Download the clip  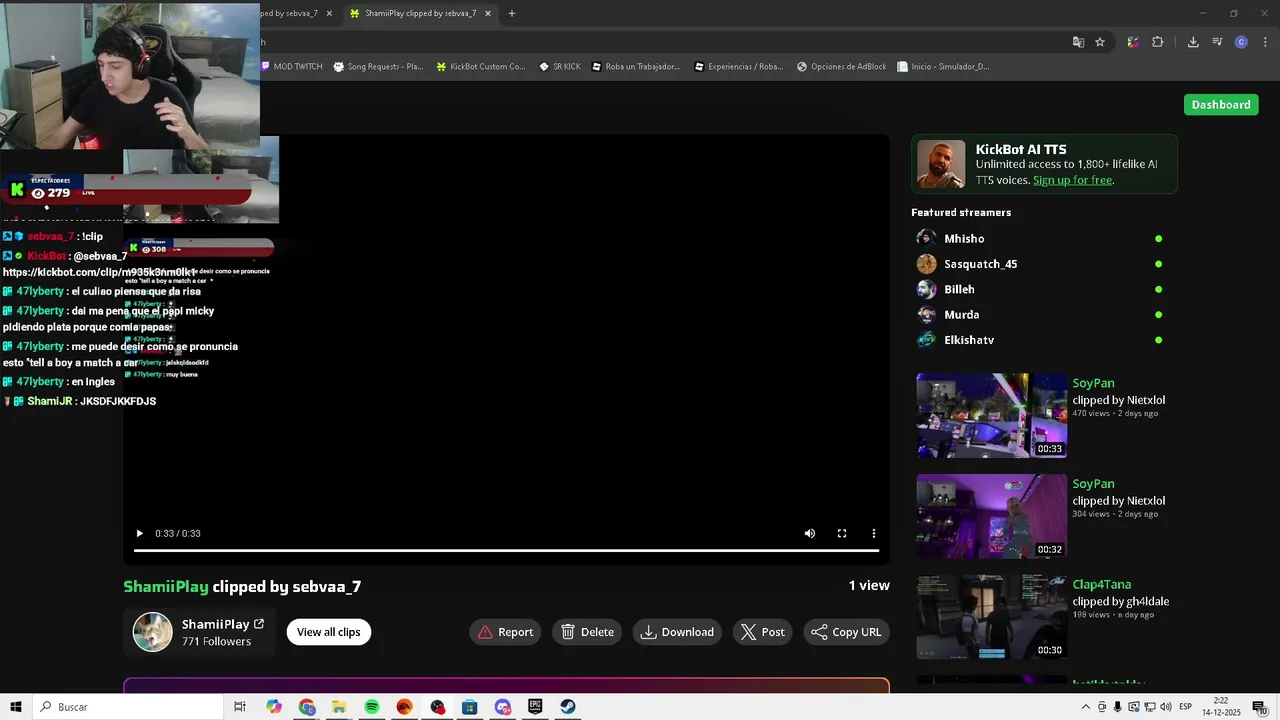click(677, 632)
